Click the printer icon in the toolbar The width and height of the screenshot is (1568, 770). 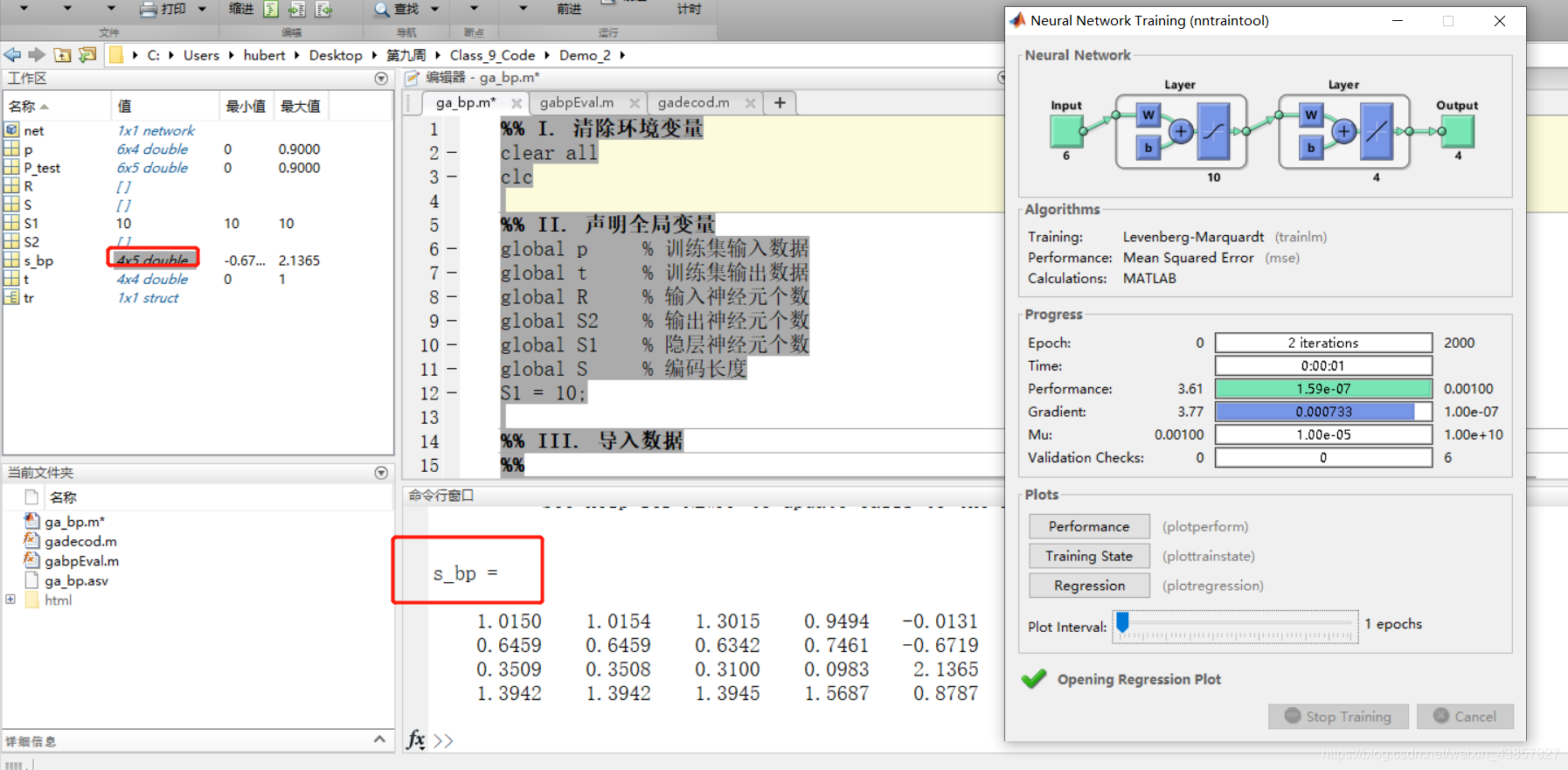pos(149,9)
